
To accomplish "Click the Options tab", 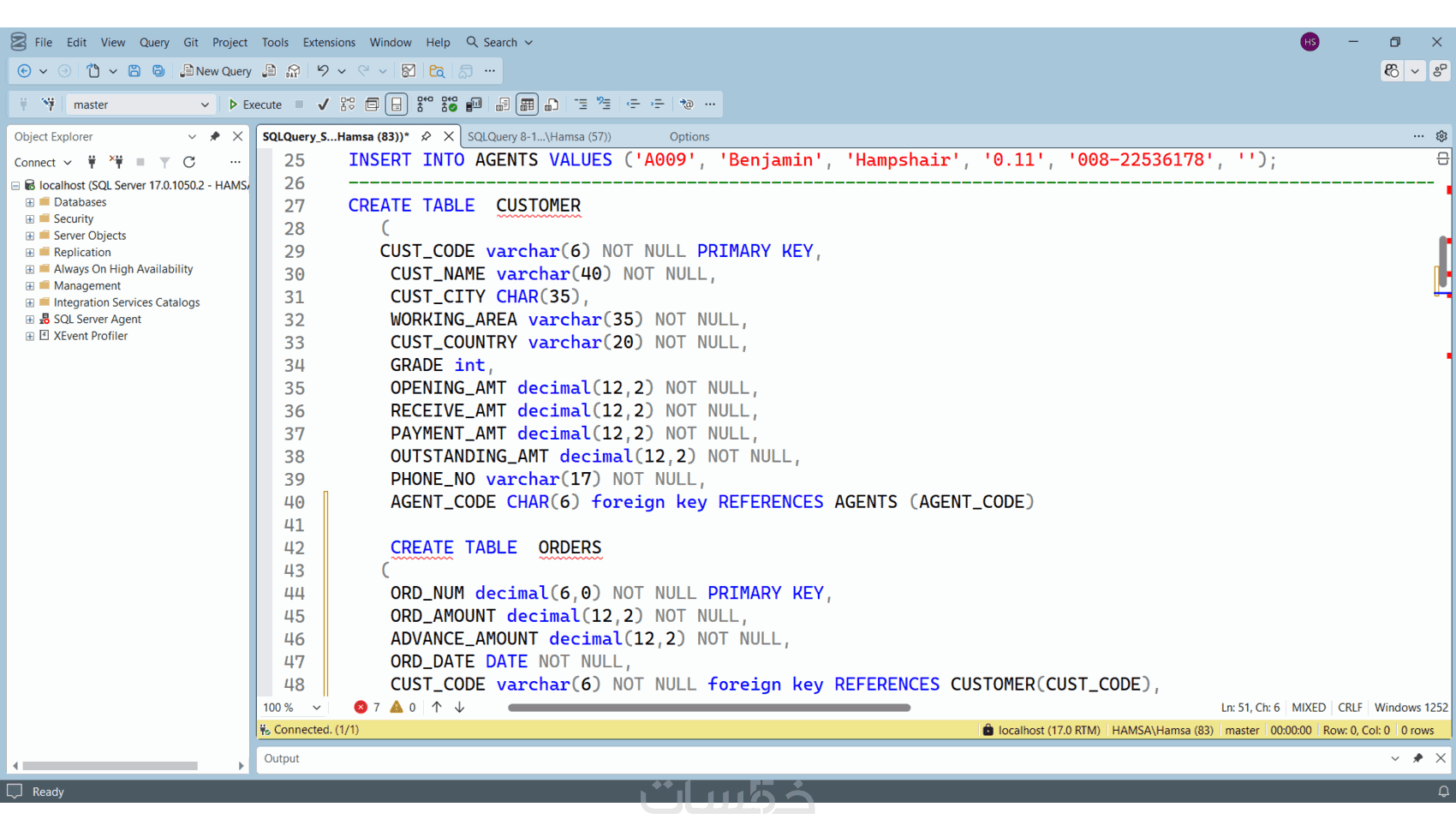I will click(689, 136).
